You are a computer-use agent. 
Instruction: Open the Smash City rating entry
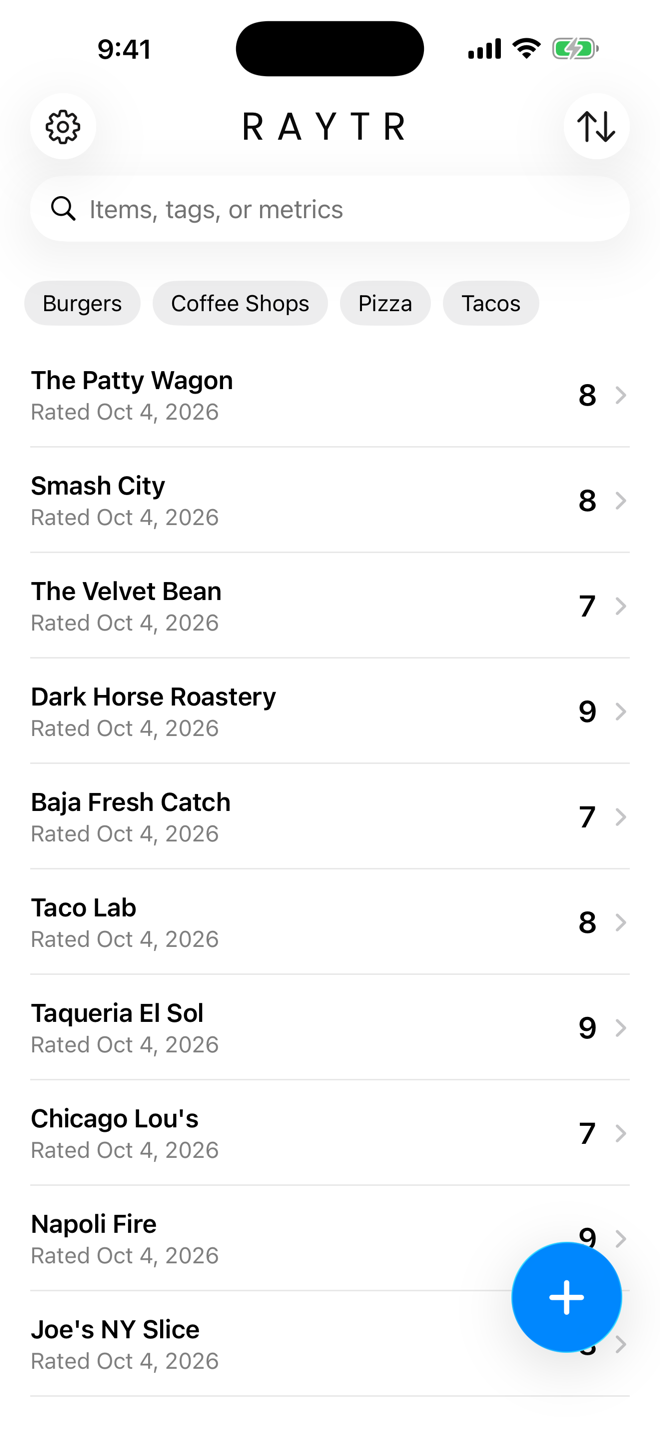click(330, 500)
